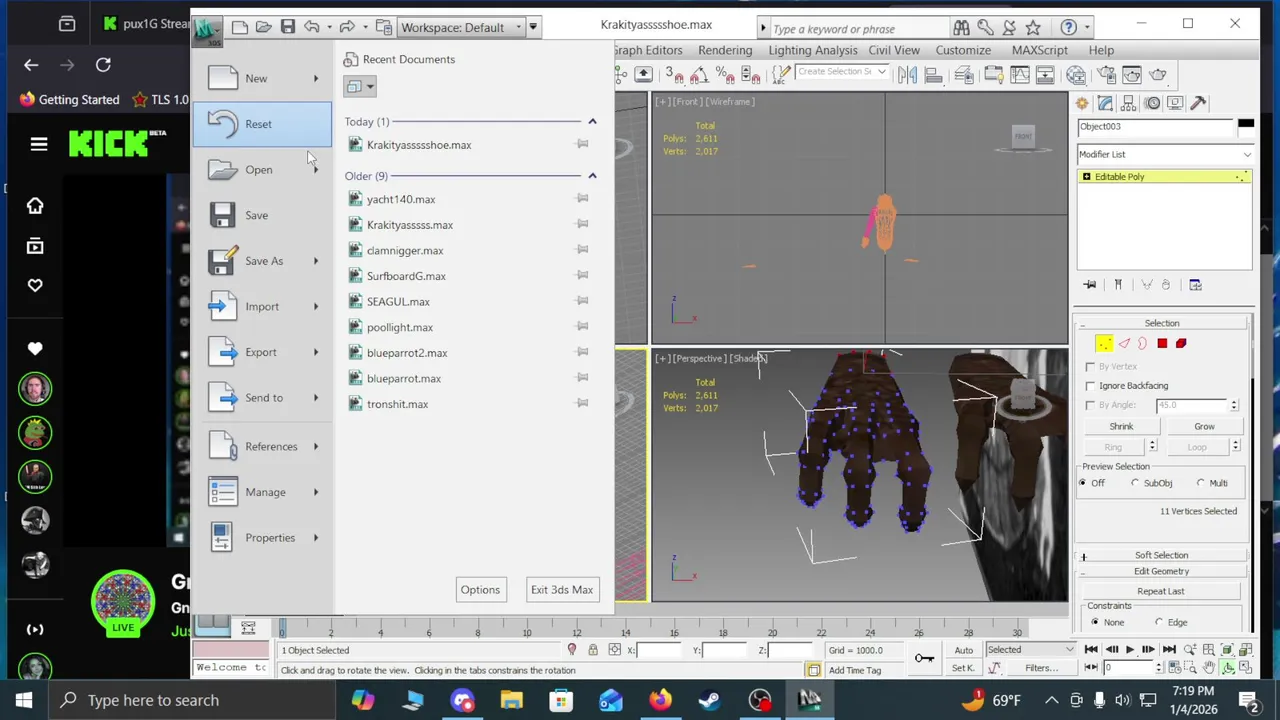The height and width of the screenshot is (720, 1280).
Task: Click Exit 3ds Max button
Action: tap(562, 590)
